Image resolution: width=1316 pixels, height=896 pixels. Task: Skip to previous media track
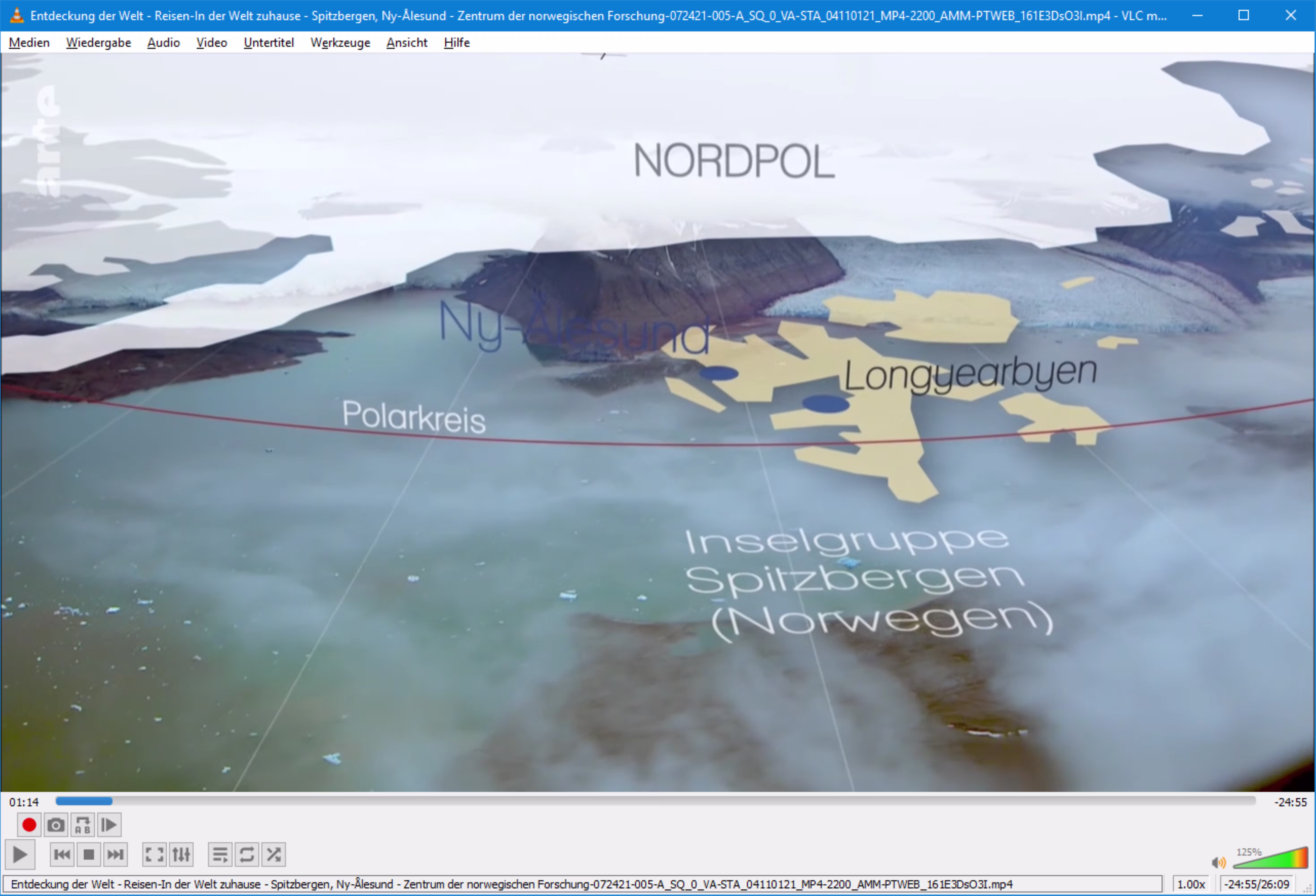(x=62, y=854)
